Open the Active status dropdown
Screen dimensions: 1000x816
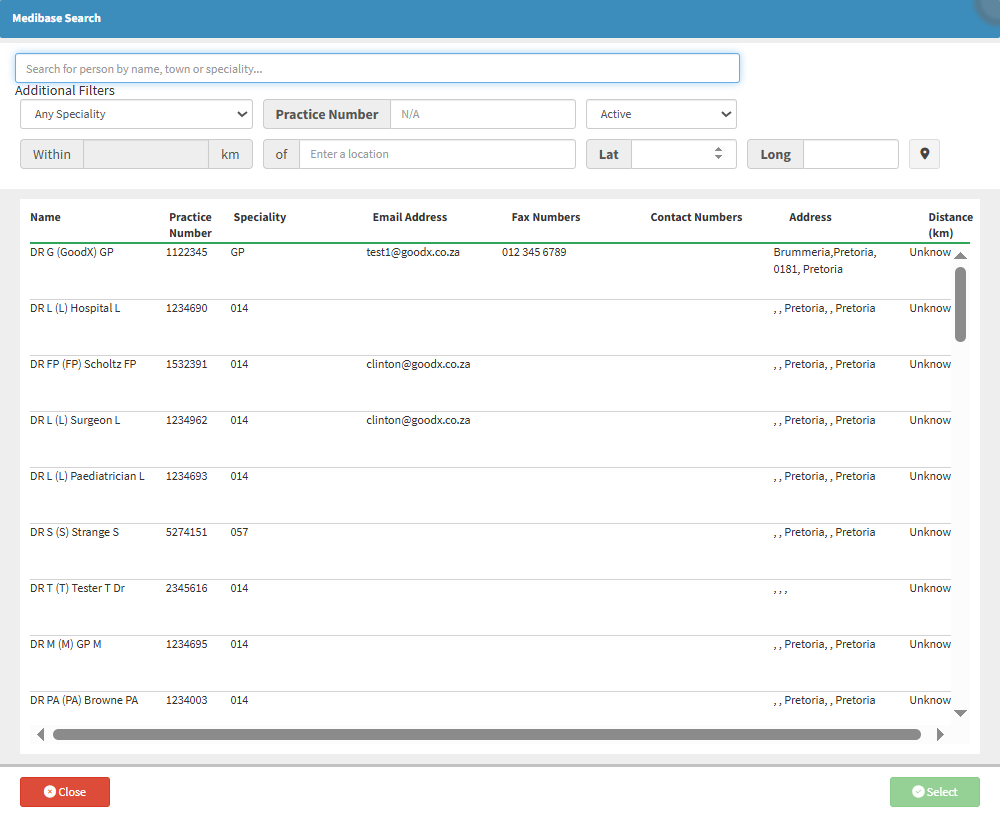661,114
